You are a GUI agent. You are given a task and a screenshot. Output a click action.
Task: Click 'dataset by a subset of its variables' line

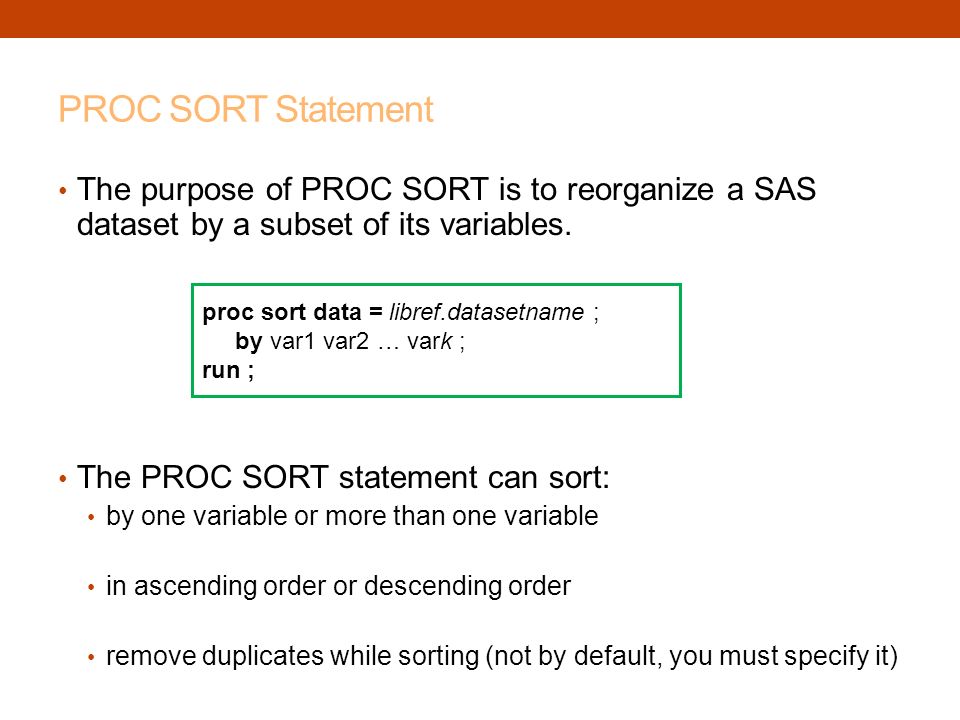pyautogui.click(x=324, y=225)
